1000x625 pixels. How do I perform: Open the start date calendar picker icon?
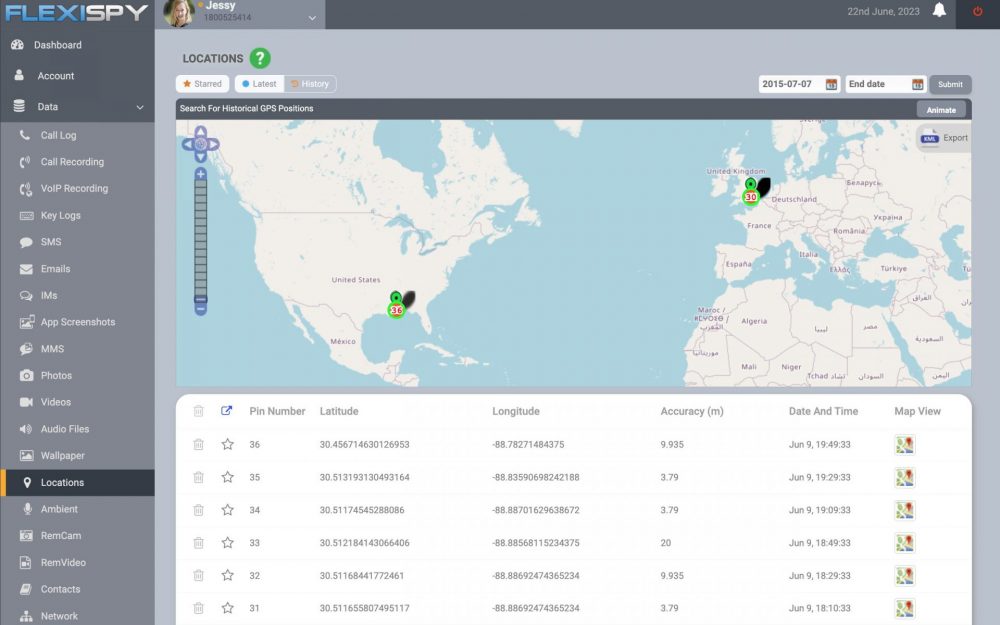(831, 84)
